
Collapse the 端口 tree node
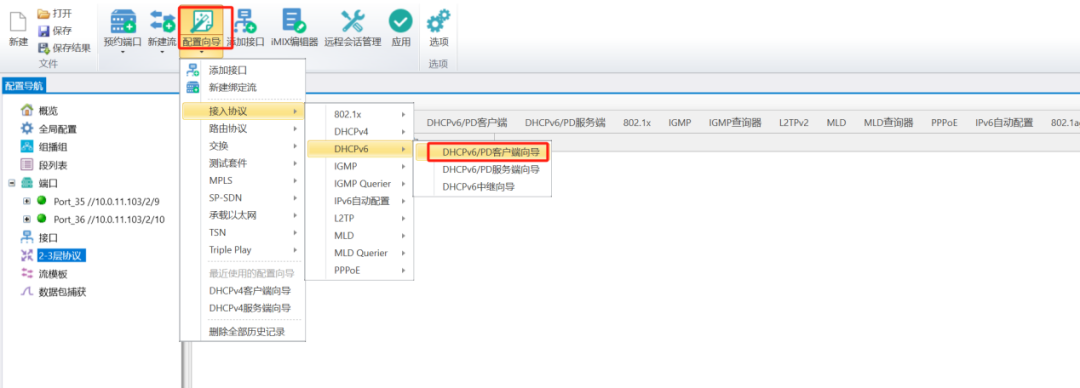click(11, 183)
